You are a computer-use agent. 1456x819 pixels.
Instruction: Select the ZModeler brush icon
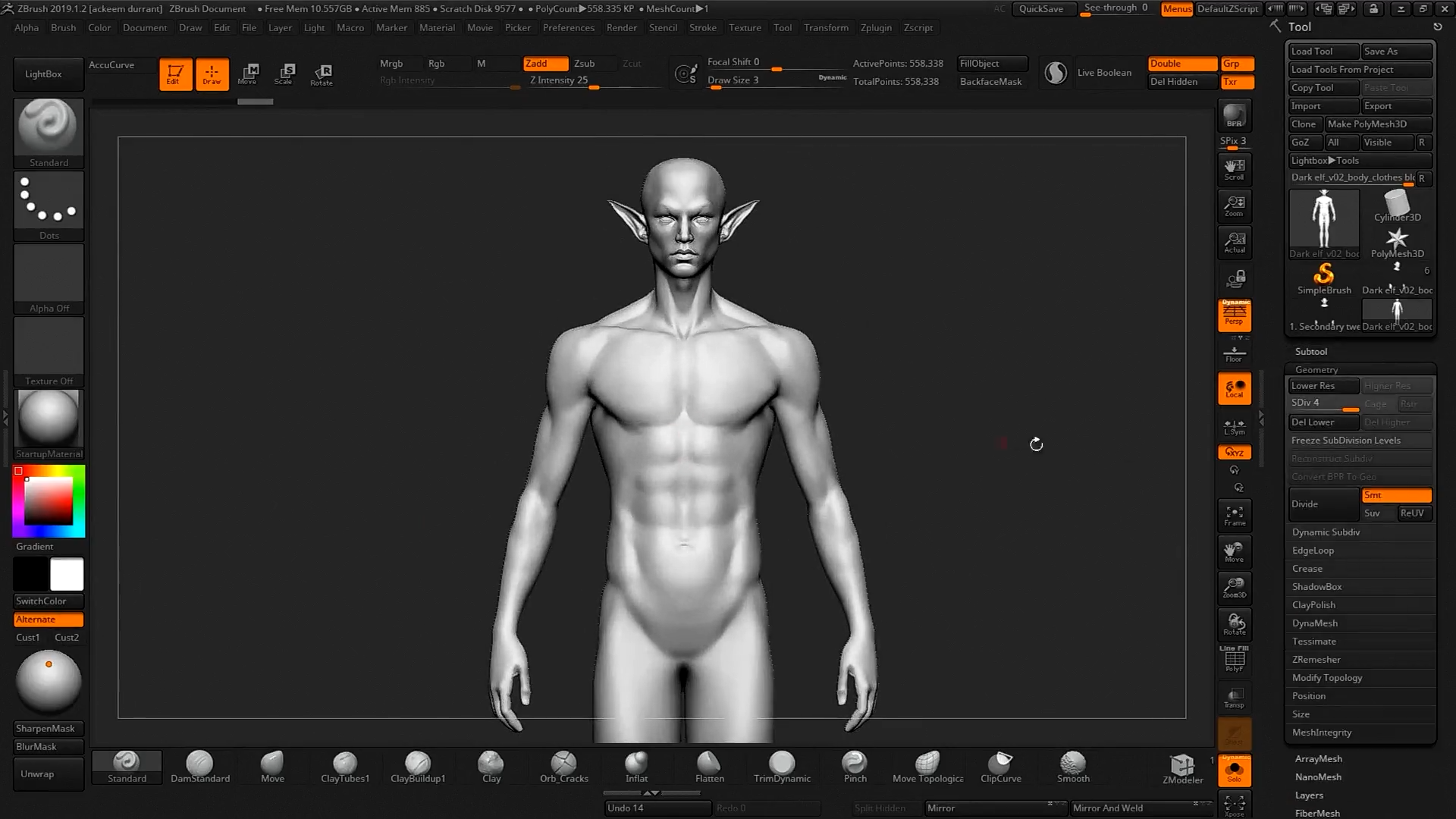click(x=1181, y=767)
